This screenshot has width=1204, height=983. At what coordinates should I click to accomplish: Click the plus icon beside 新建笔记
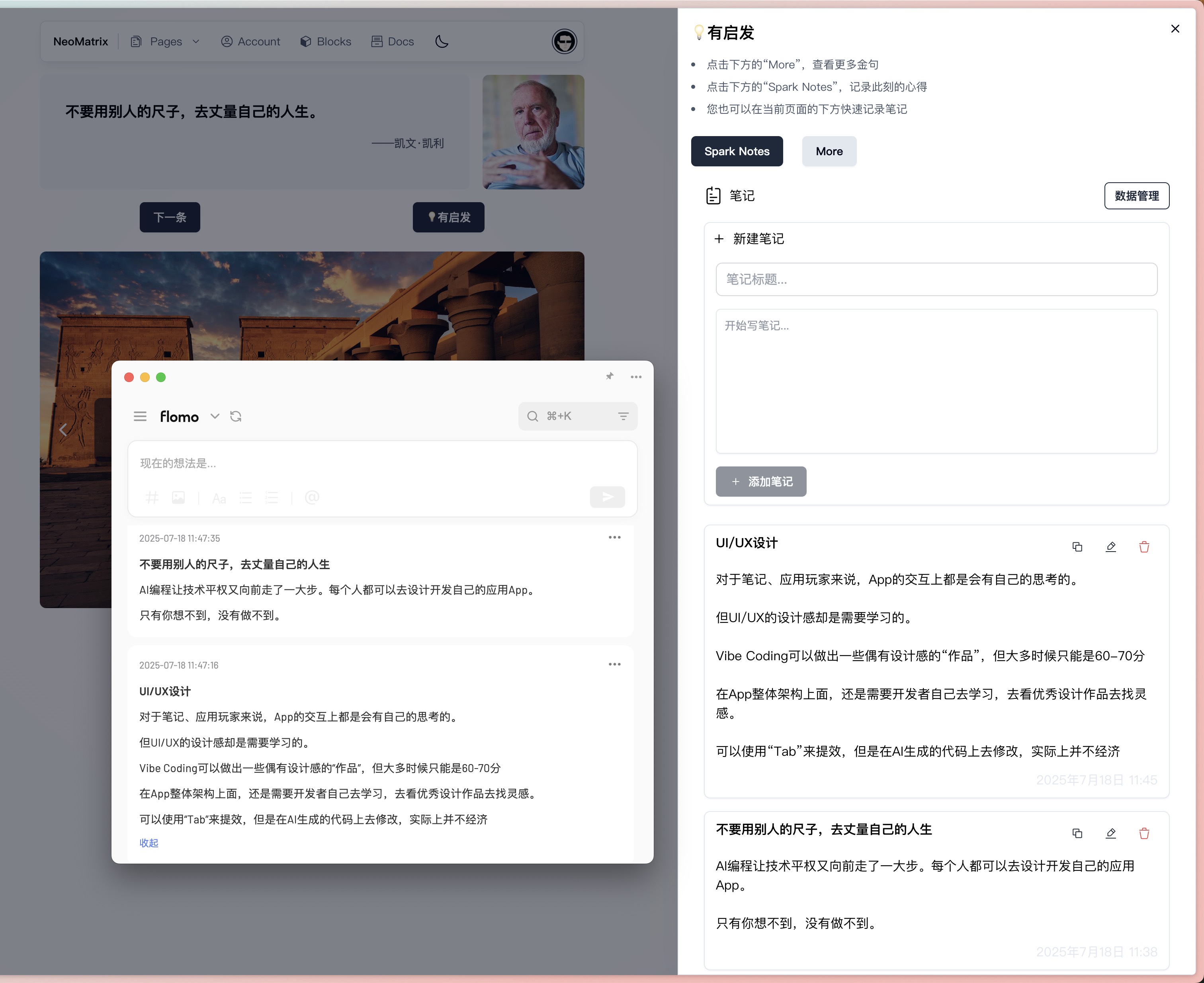click(719, 239)
